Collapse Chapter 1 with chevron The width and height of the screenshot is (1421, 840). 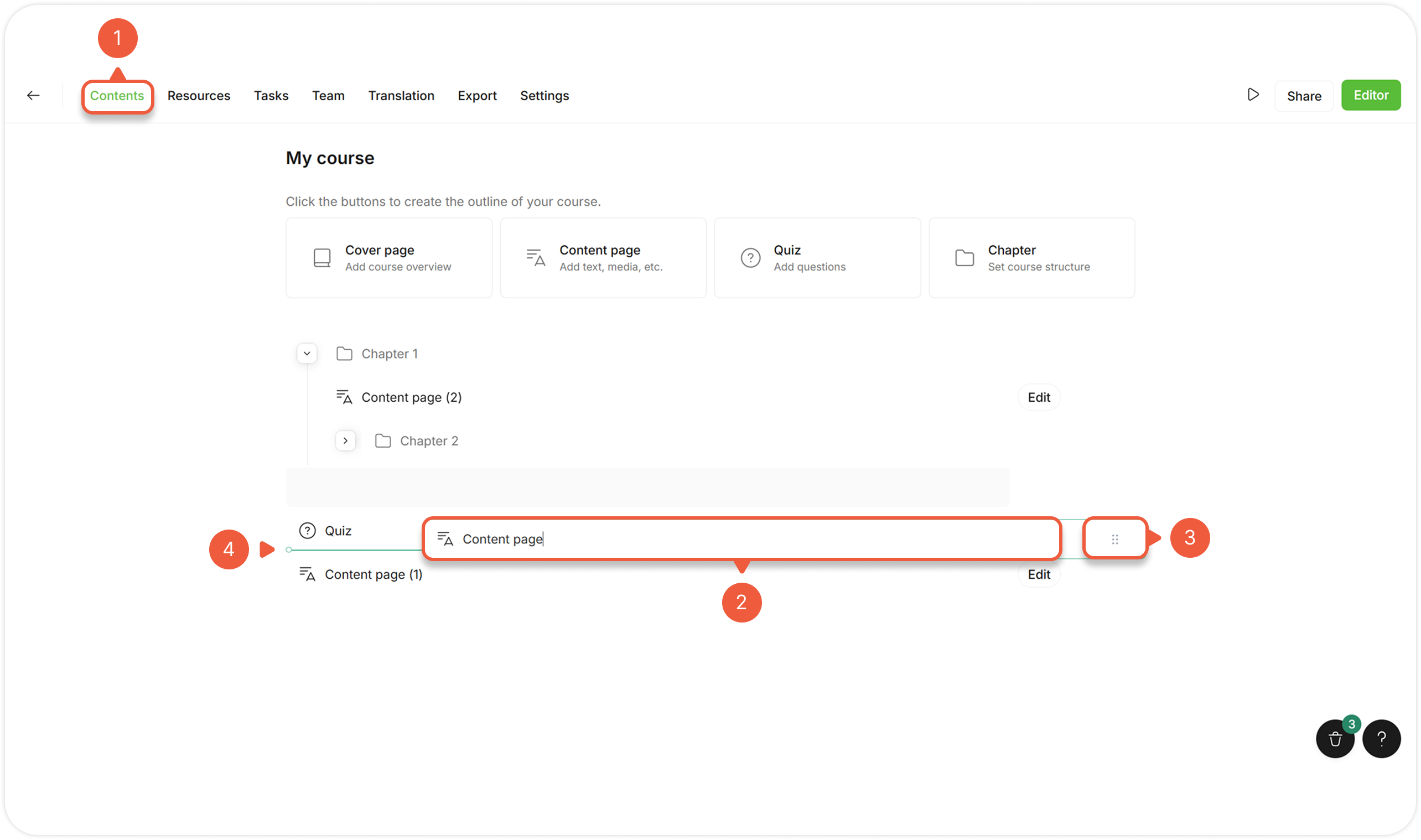307,354
